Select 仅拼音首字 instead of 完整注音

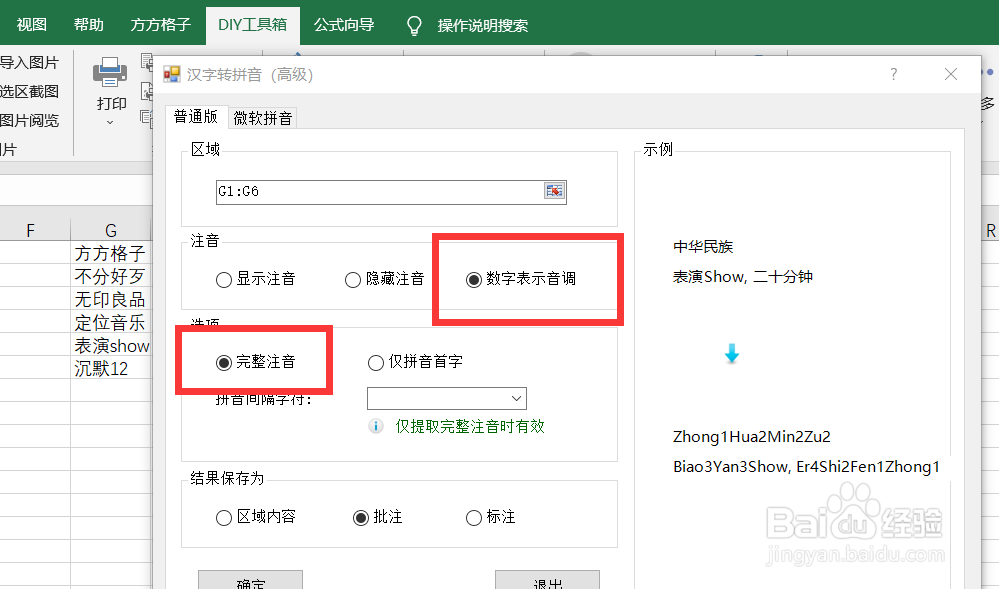(376, 361)
